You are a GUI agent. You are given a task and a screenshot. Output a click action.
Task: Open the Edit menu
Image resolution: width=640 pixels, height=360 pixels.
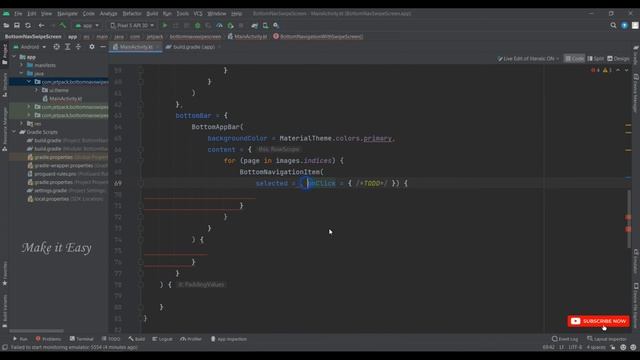pyautogui.click(x=32, y=13)
